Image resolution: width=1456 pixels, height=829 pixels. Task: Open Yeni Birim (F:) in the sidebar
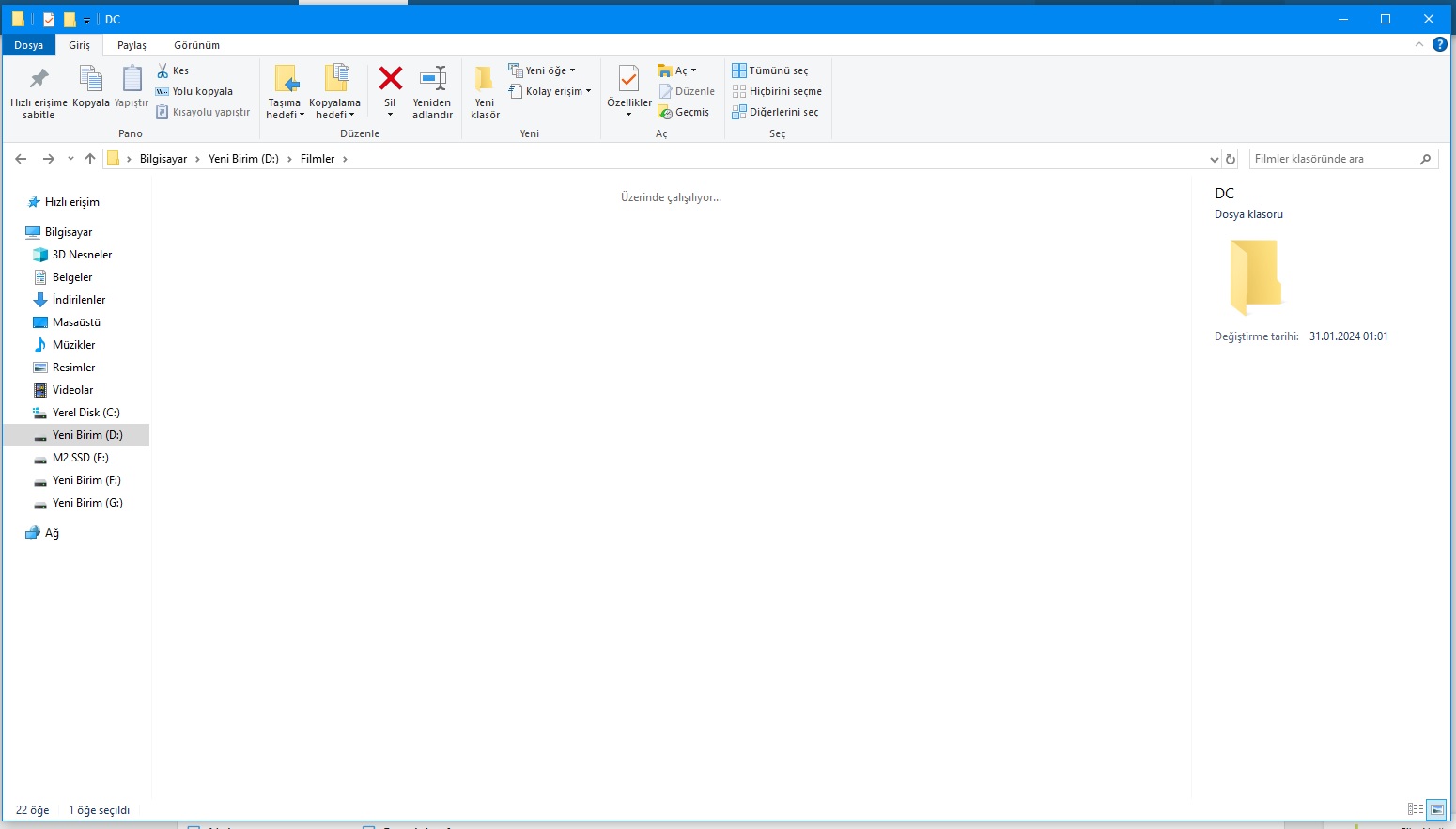[x=86, y=480]
